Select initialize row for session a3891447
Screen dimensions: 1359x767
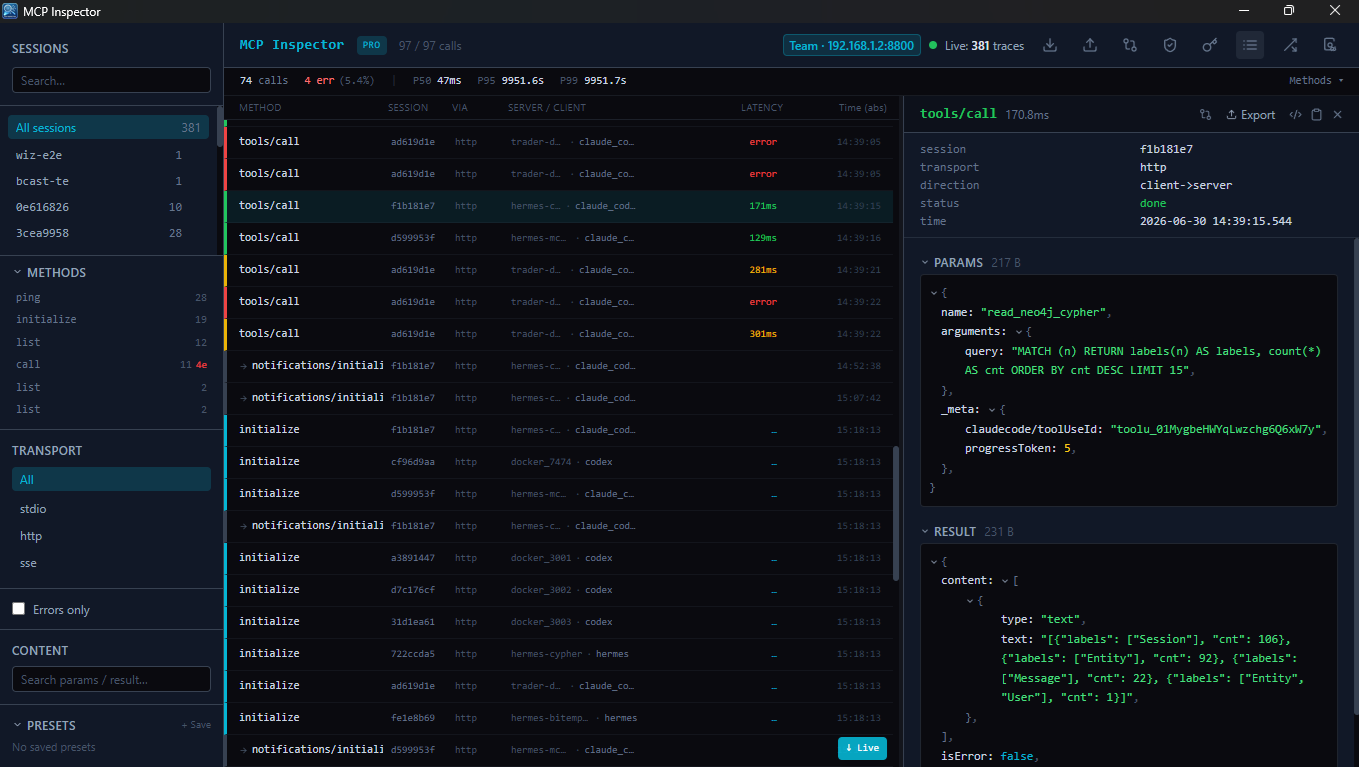560,558
